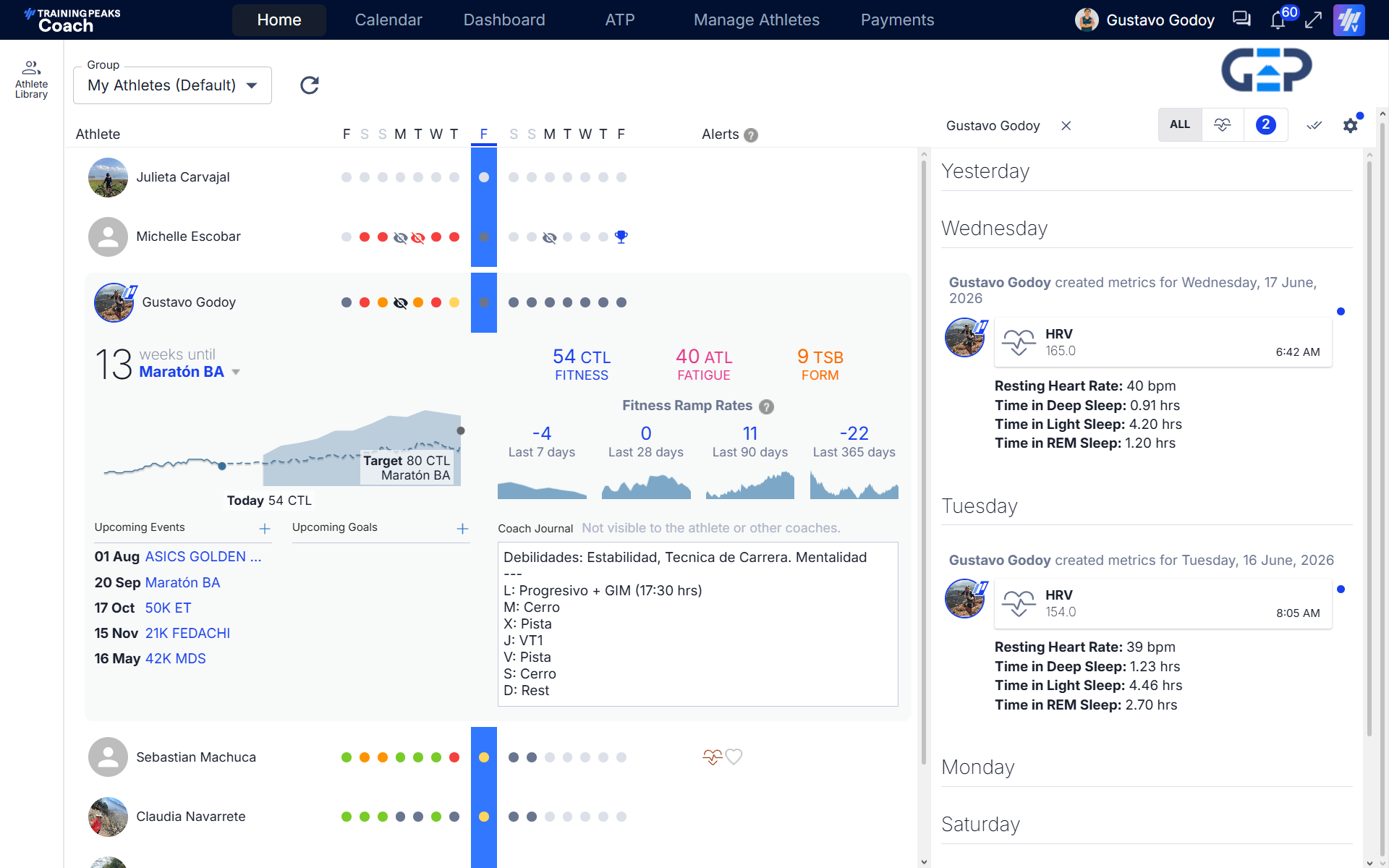Click the Gustavo Godoy account name
Screen dimensions: 1389x868
[1160, 20]
